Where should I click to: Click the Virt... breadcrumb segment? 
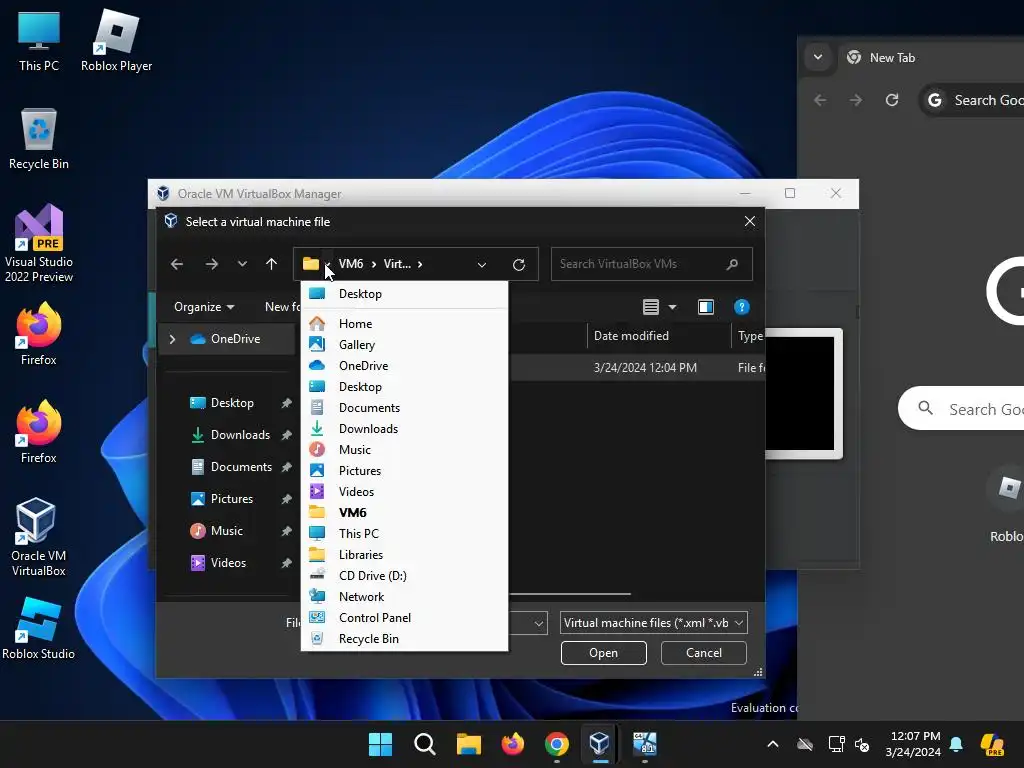pyautogui.click(x=397, y=264)
